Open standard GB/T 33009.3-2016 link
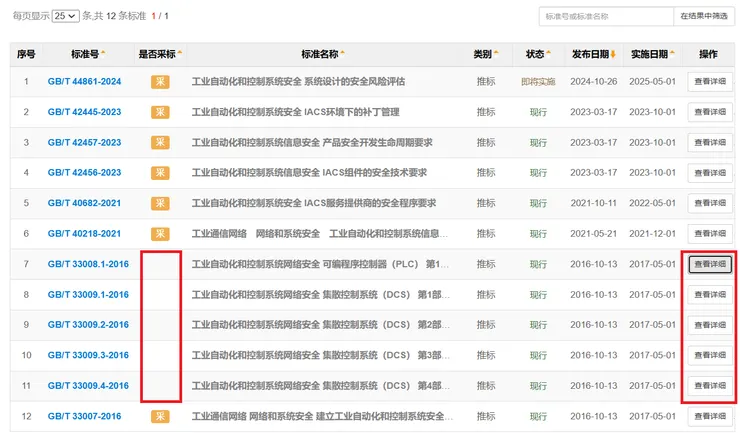740x439 pixels. (x=88, y=355)
